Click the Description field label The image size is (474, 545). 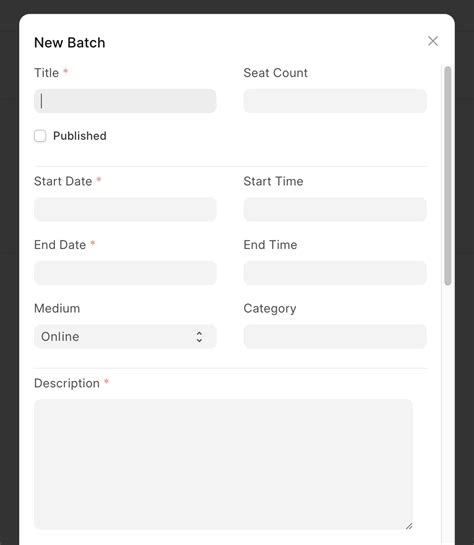coord(67,383)
